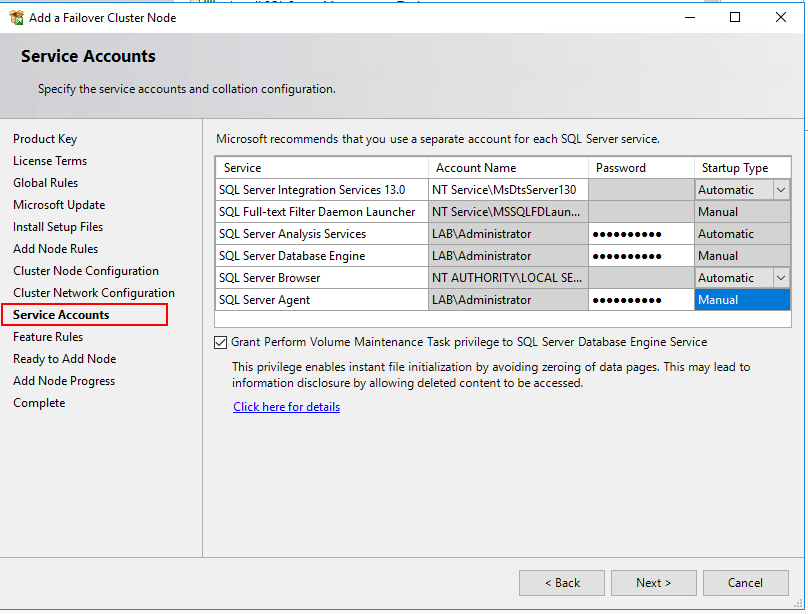Image resolution: width=808 pixels, height=614 pixels.
Task: Close the Add a Failover Cluster Node window
Action: click(x=781, y=18)
